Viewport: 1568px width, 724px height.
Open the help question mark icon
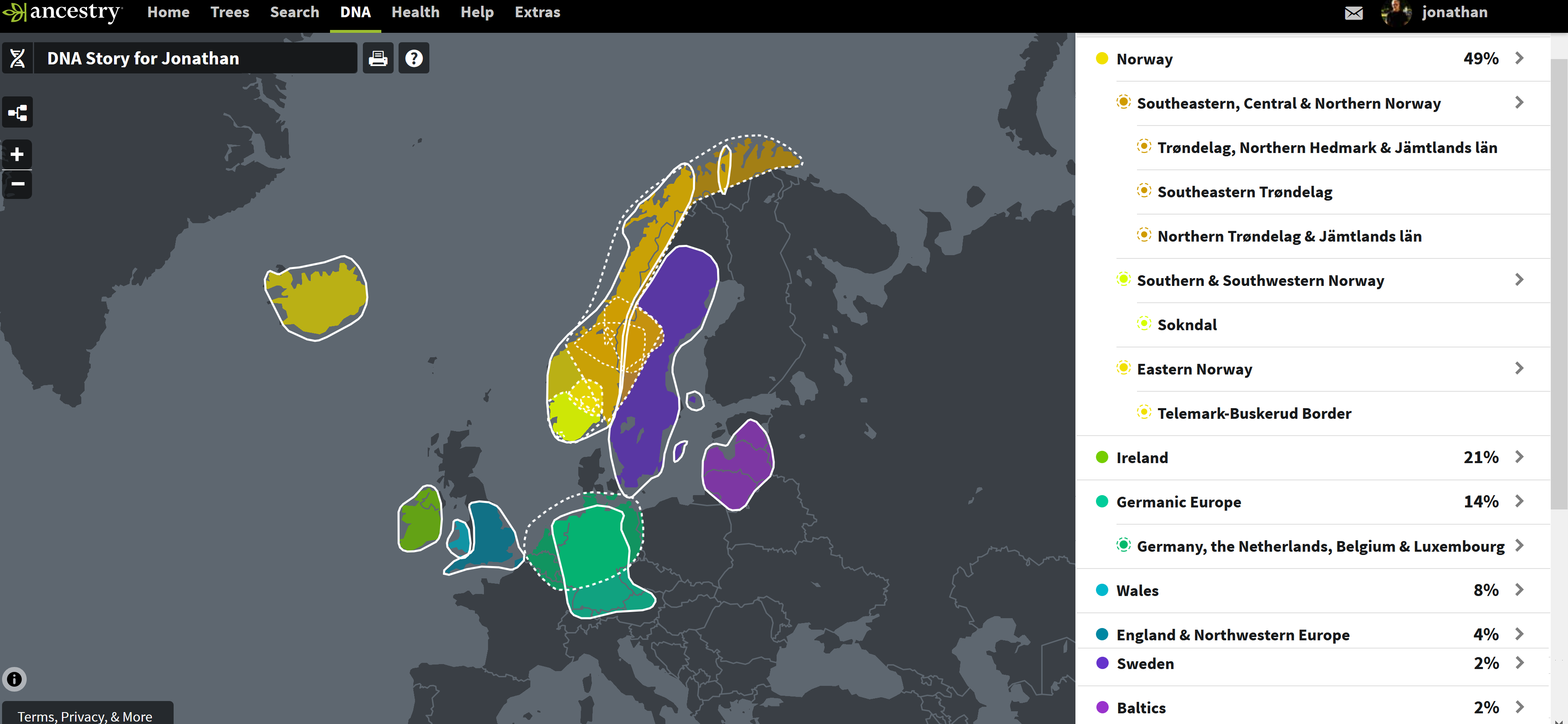(414, 58)
